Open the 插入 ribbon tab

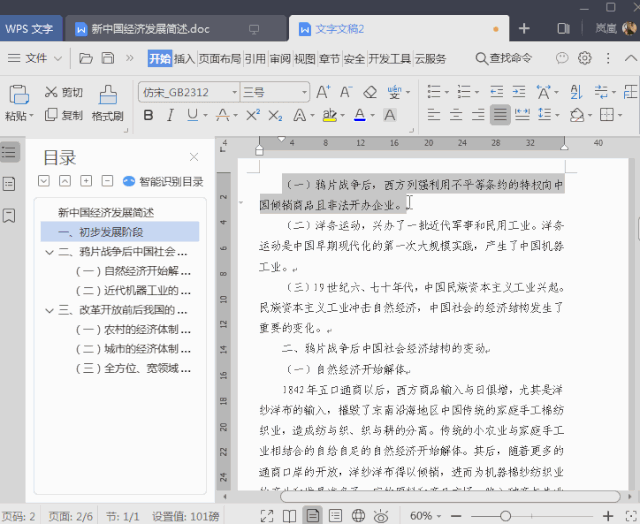[x=184, y=59]
